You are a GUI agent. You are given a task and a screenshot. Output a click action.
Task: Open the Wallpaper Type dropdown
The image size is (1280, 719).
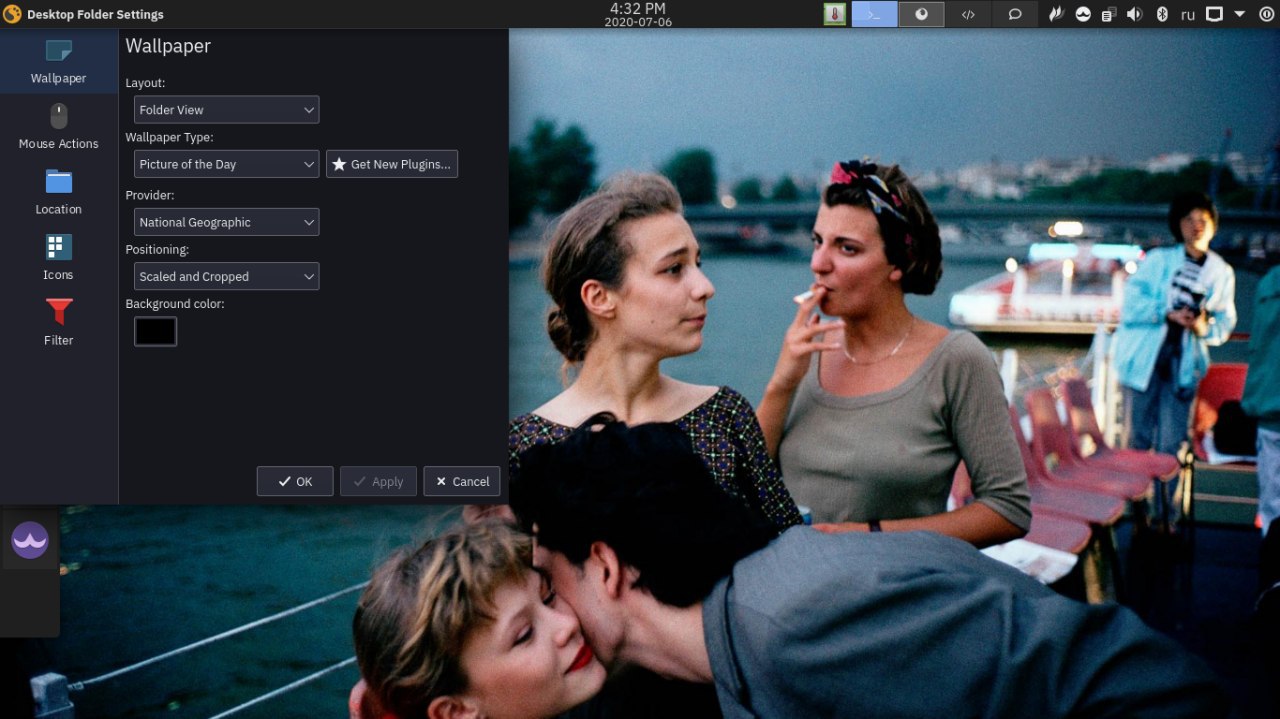click(226, 164)
